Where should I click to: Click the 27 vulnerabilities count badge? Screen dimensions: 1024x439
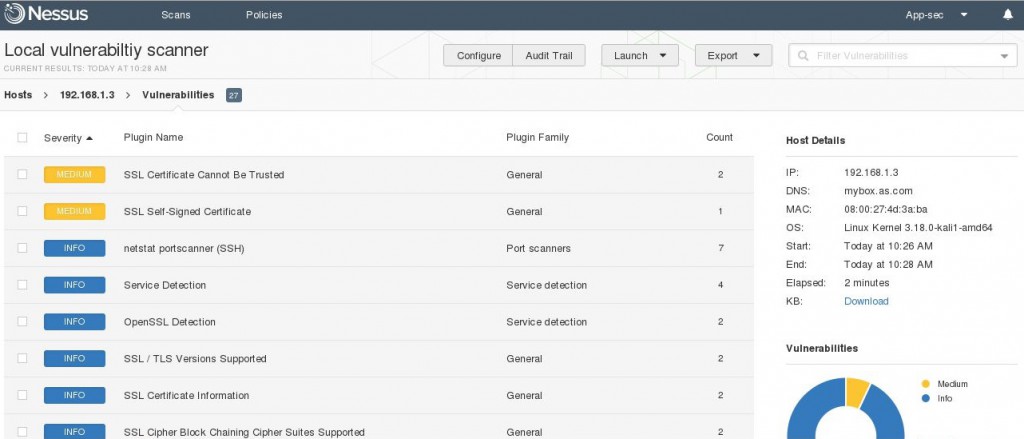(234, 95)
